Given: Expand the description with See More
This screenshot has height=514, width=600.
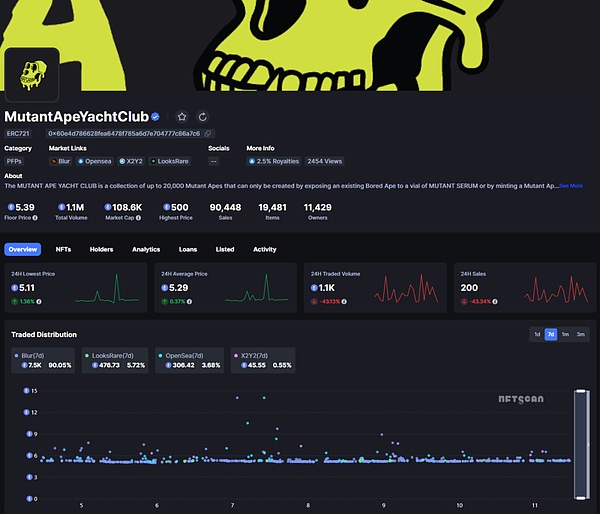Looking at the screenshot, I should click(x=570, y=185).
